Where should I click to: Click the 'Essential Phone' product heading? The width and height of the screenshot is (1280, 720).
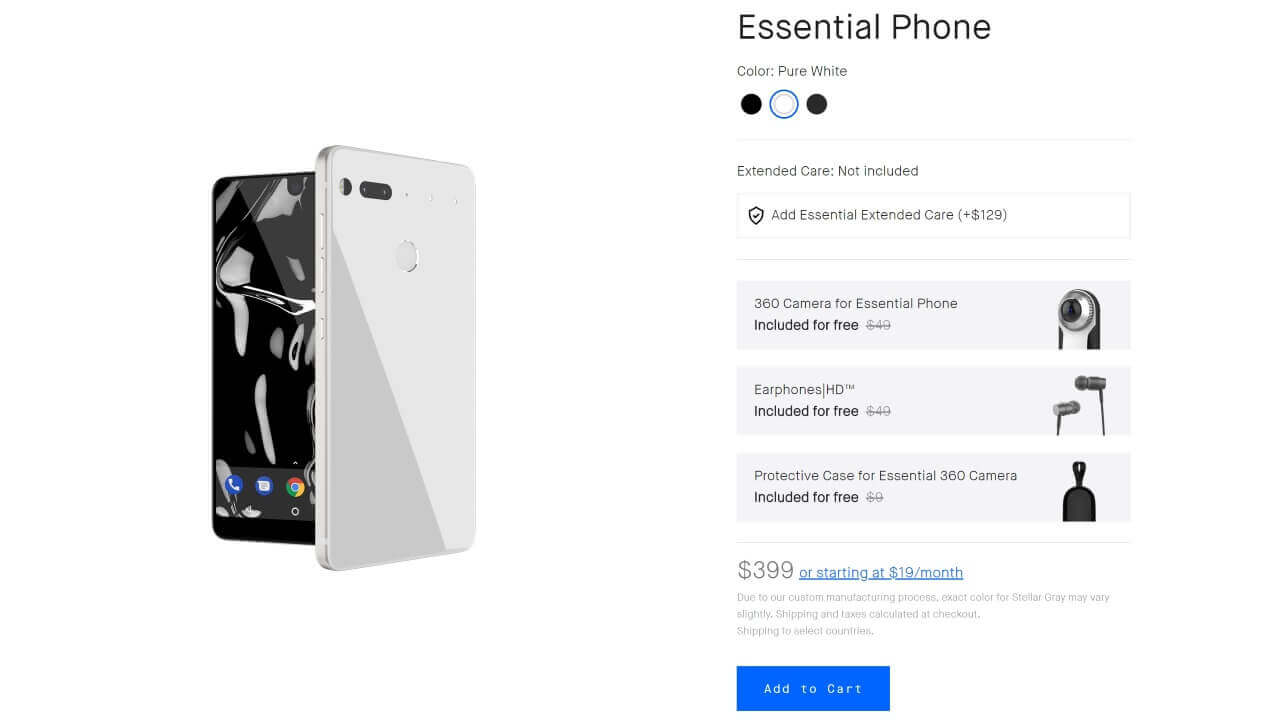(x=864, y=27)
